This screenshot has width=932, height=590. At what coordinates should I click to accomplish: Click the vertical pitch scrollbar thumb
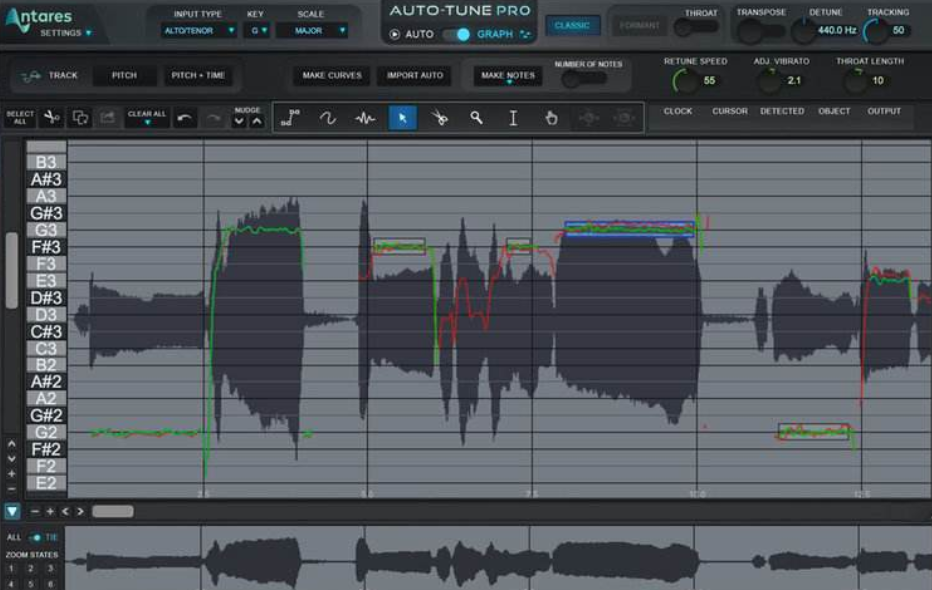click(11, 270)
